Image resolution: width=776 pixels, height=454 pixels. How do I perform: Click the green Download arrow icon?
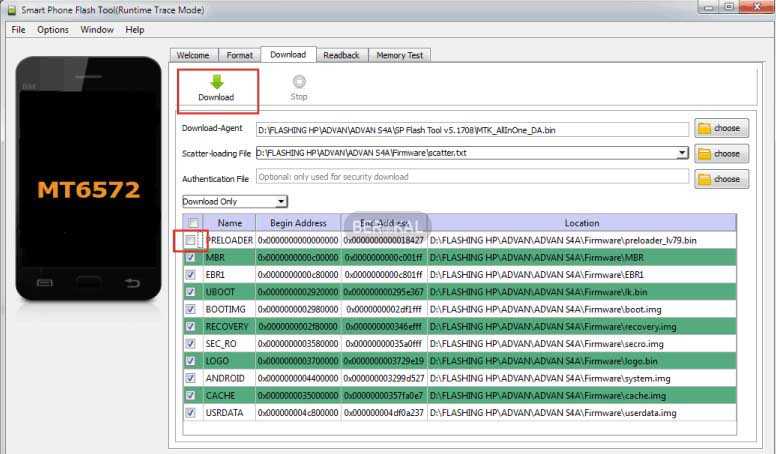click(217, 82)
